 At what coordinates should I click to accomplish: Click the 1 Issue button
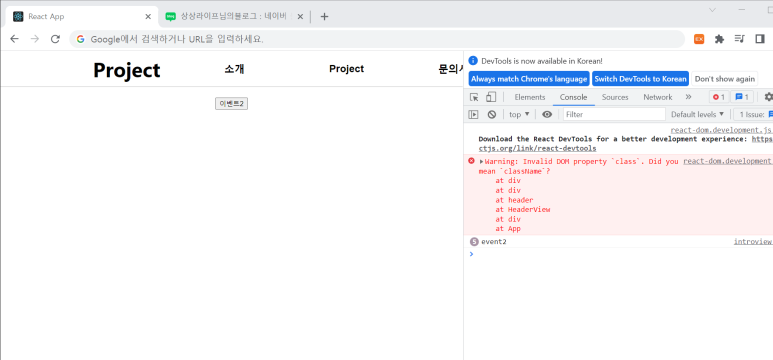click(753, 114)
